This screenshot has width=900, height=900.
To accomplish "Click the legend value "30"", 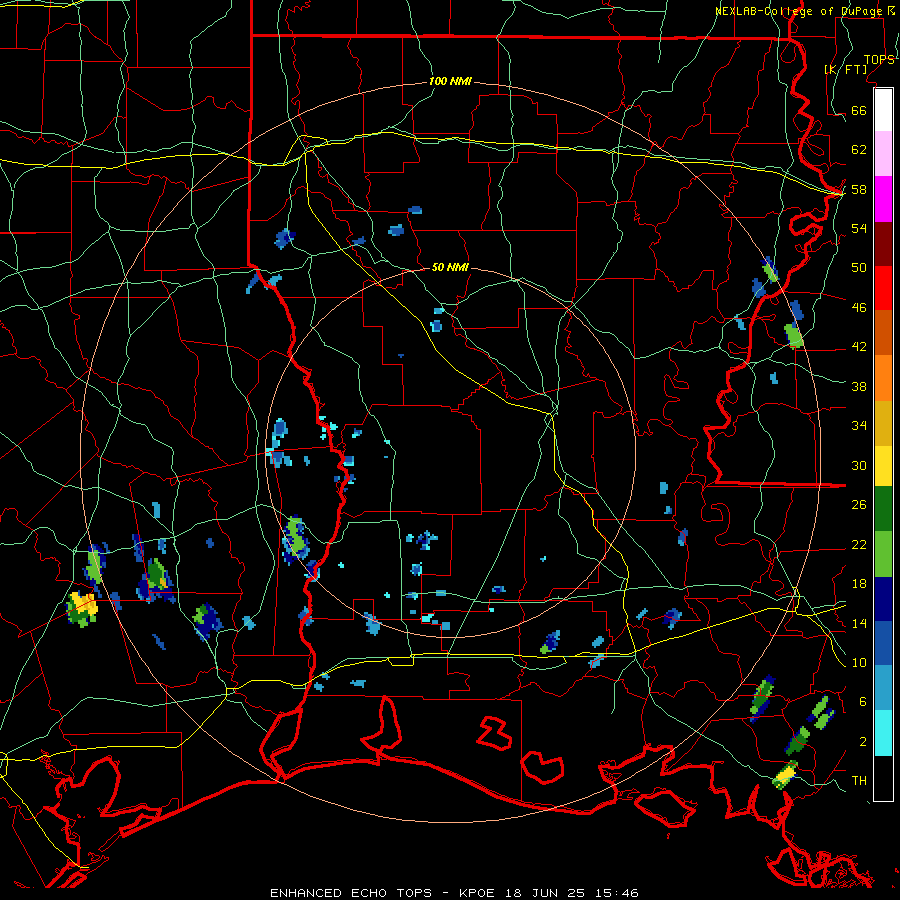I will click(859, 465).
